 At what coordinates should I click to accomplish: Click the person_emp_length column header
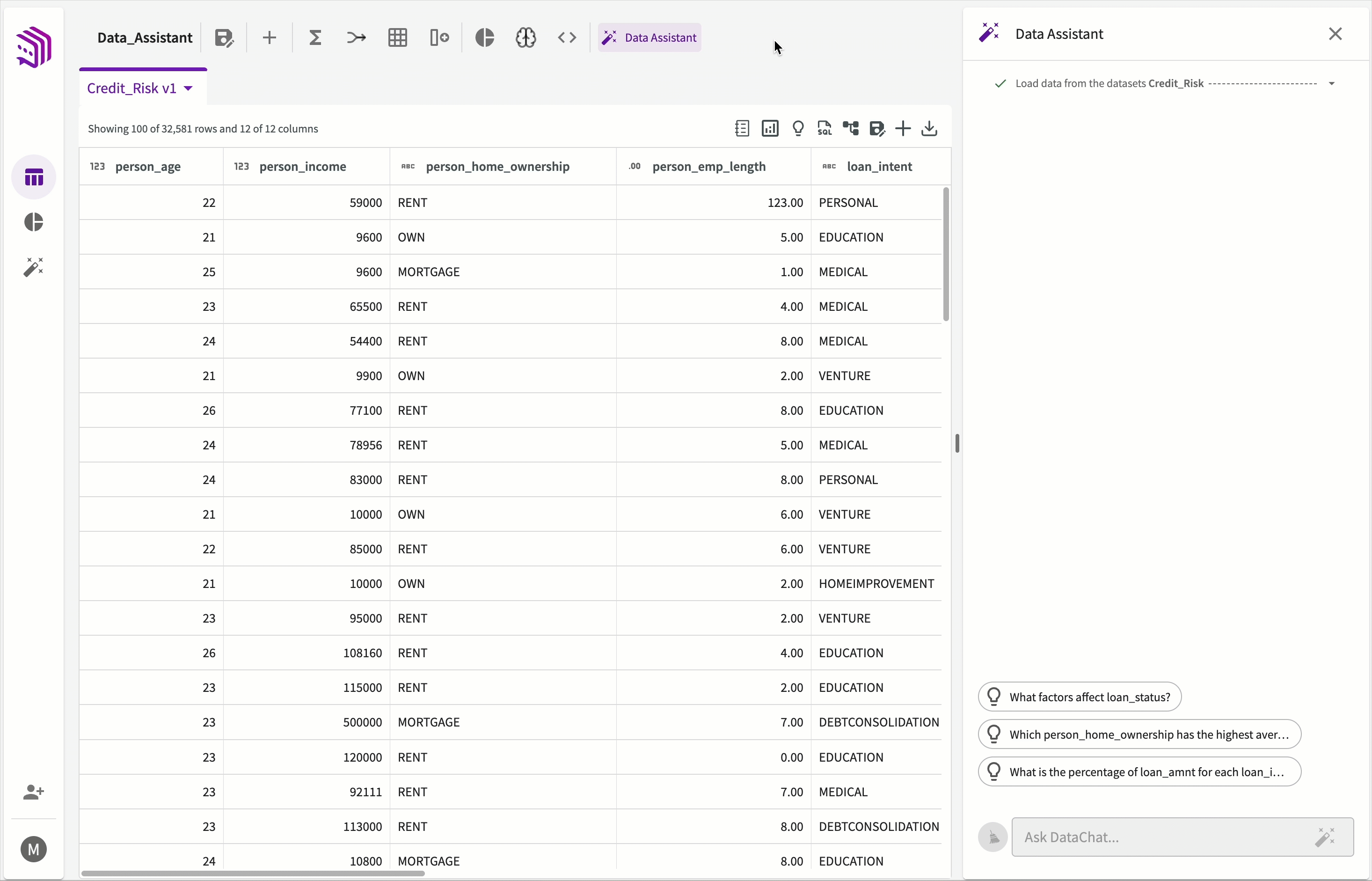click(x=714, y=167)
